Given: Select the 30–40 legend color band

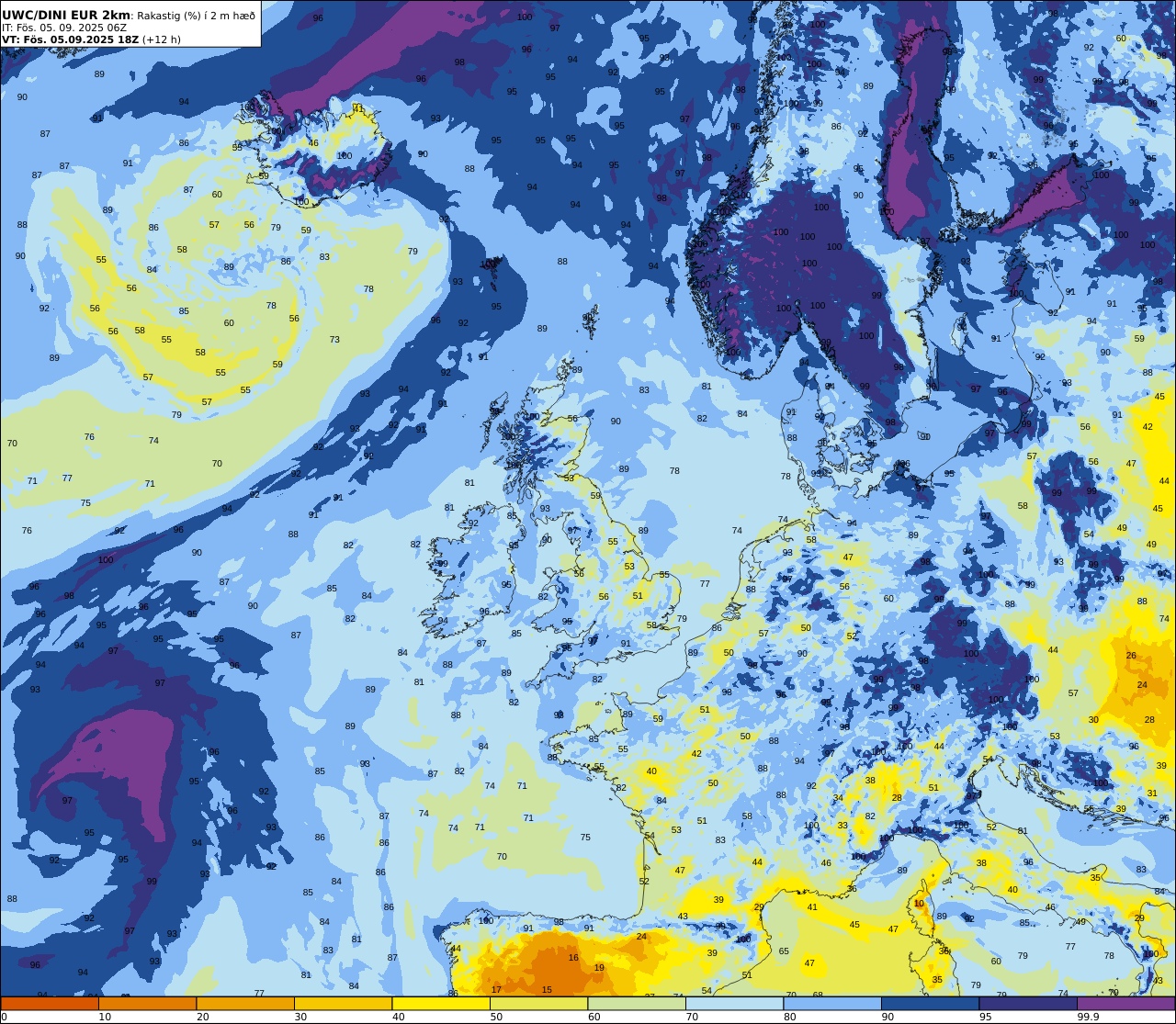Looking at the screenshot, I should coord(343,1003).
